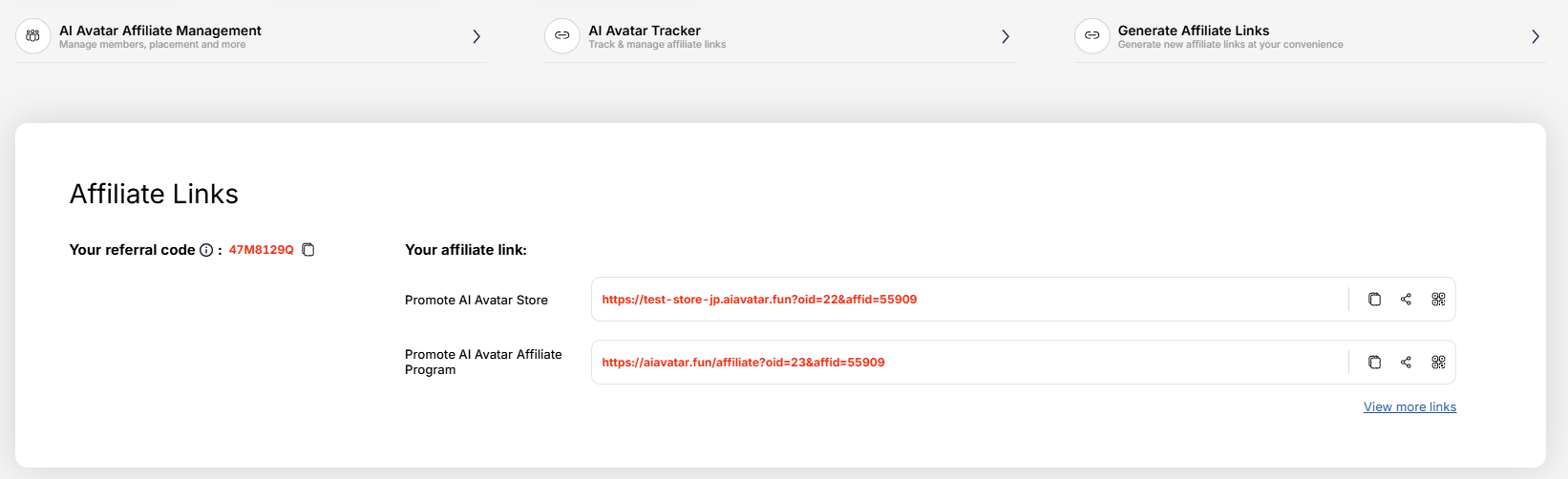Open the aiavatar.fun/affiliate URL link
Screen dimensions: 1568x479
click(743, 363)
